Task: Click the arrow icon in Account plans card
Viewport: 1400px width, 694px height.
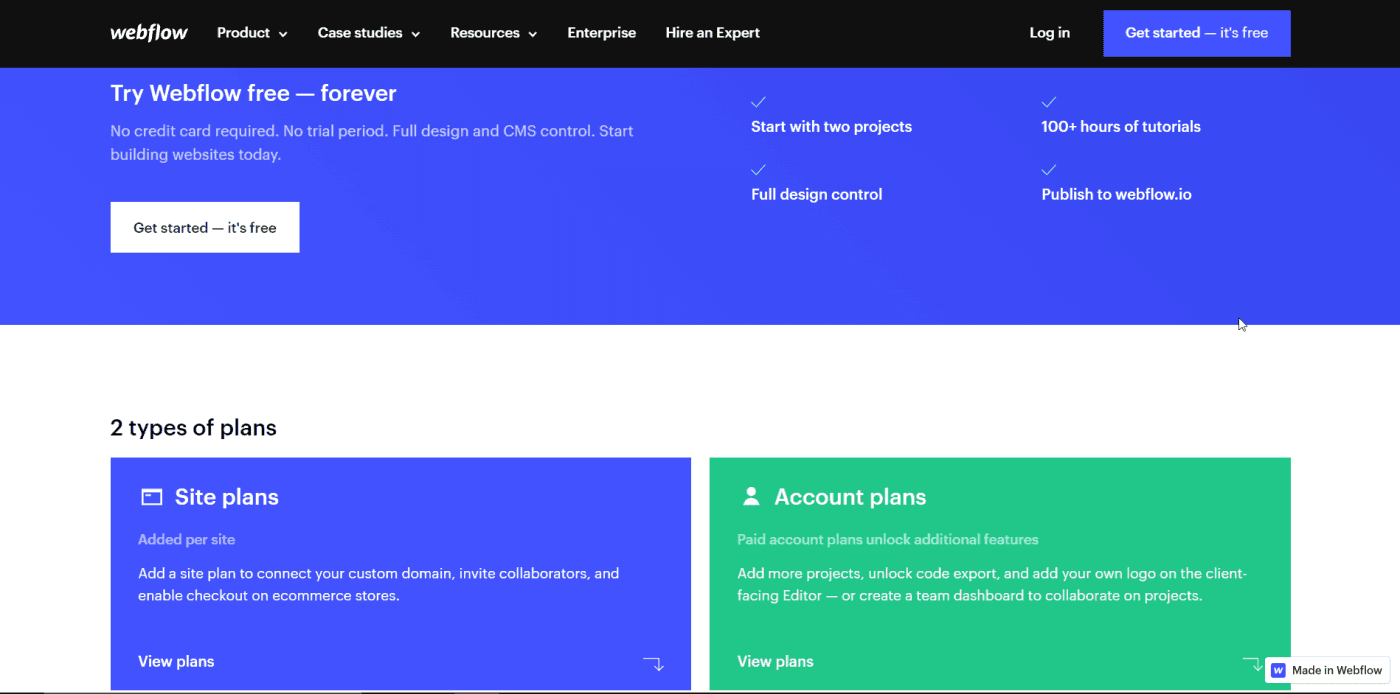Action: [1252, 663]
